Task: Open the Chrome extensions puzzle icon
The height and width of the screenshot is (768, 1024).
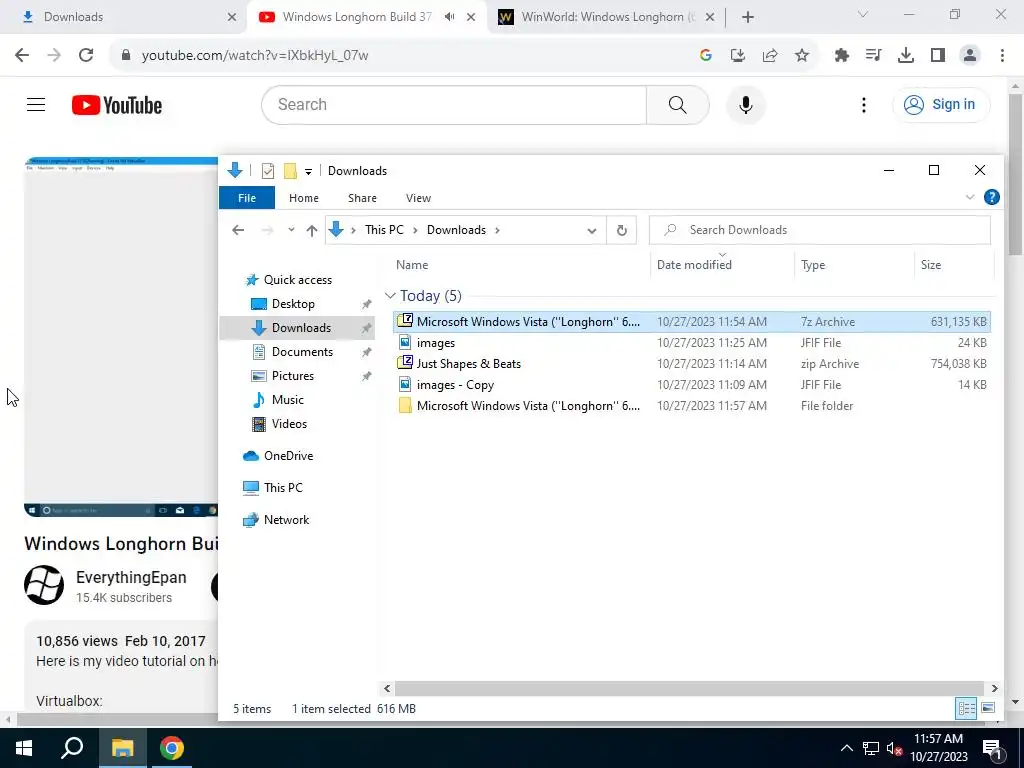Action: coord(842,56)
